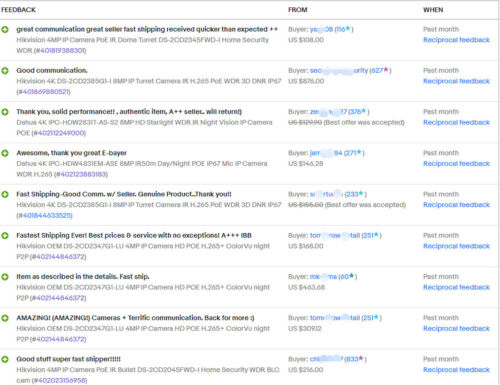Open Reciprocal feedback link for US $216.00 sale

tap(456, 370)
